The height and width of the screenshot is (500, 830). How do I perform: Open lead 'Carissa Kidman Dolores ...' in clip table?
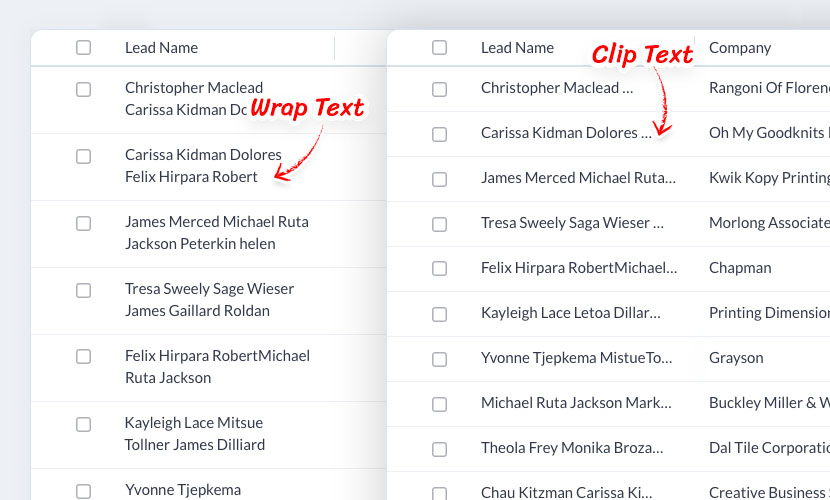(x=566, y=133)
